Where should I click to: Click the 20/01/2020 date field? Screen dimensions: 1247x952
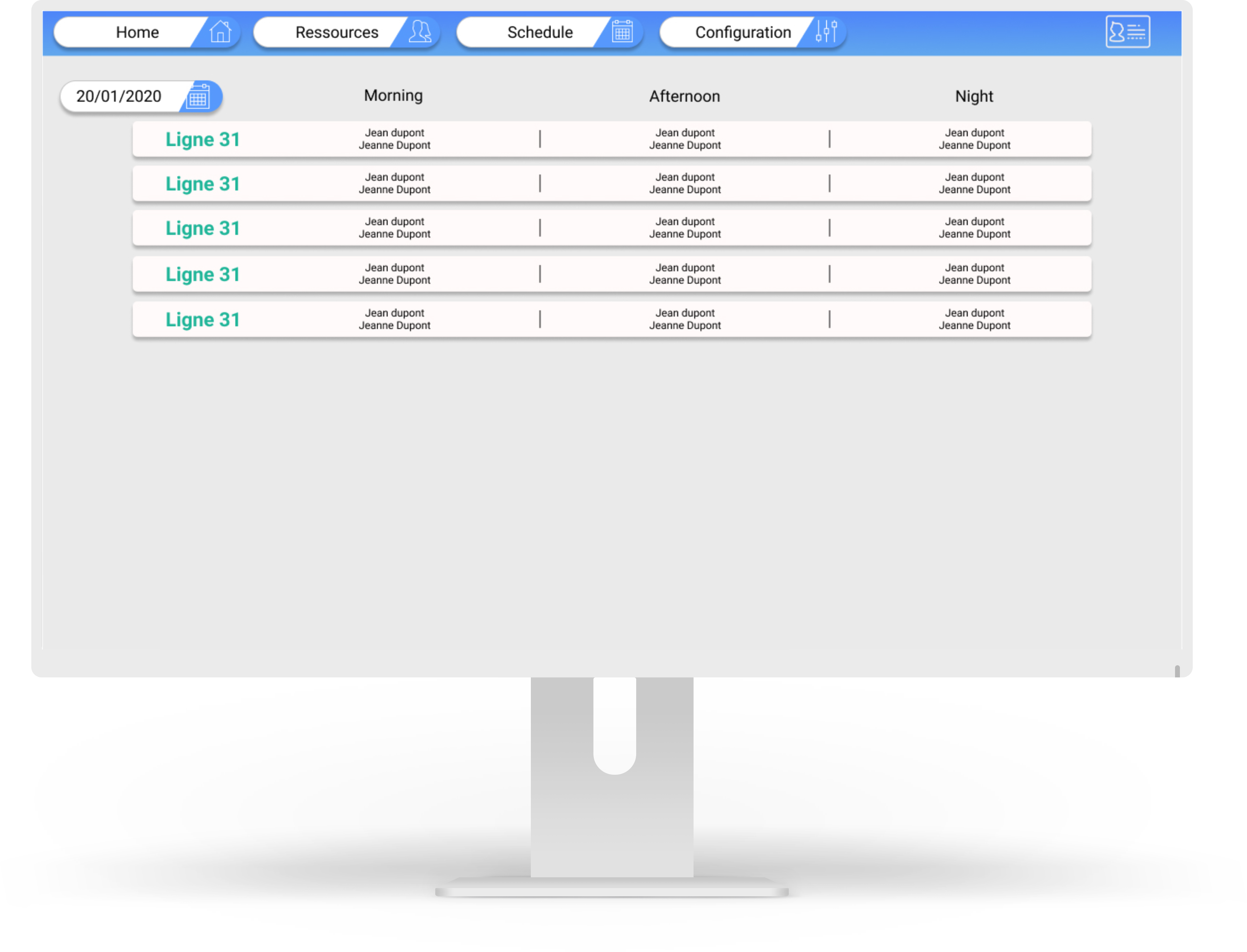(x=119, y=96)
